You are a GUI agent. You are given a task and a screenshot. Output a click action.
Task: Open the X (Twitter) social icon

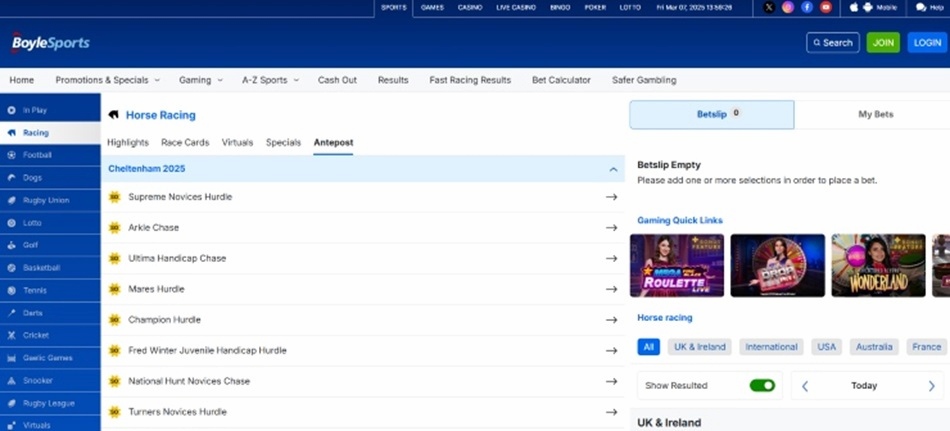pos(768,7)
